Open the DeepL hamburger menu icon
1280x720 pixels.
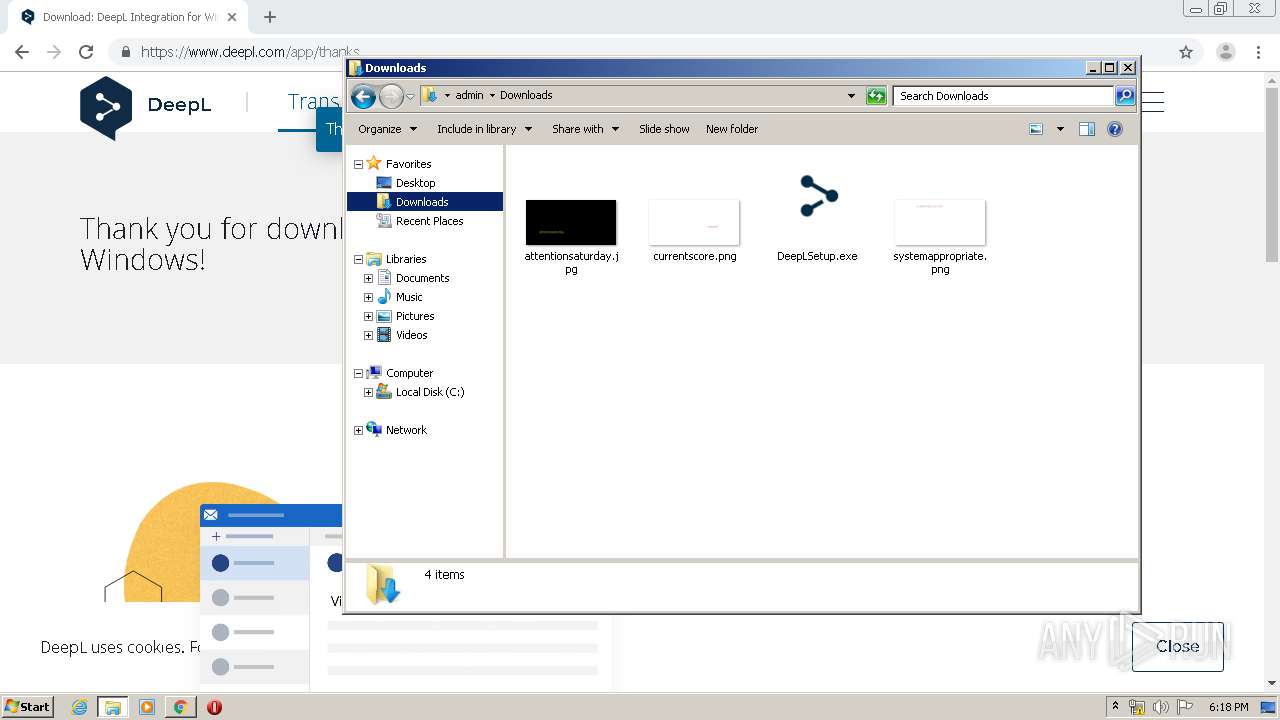point(1153,102)
